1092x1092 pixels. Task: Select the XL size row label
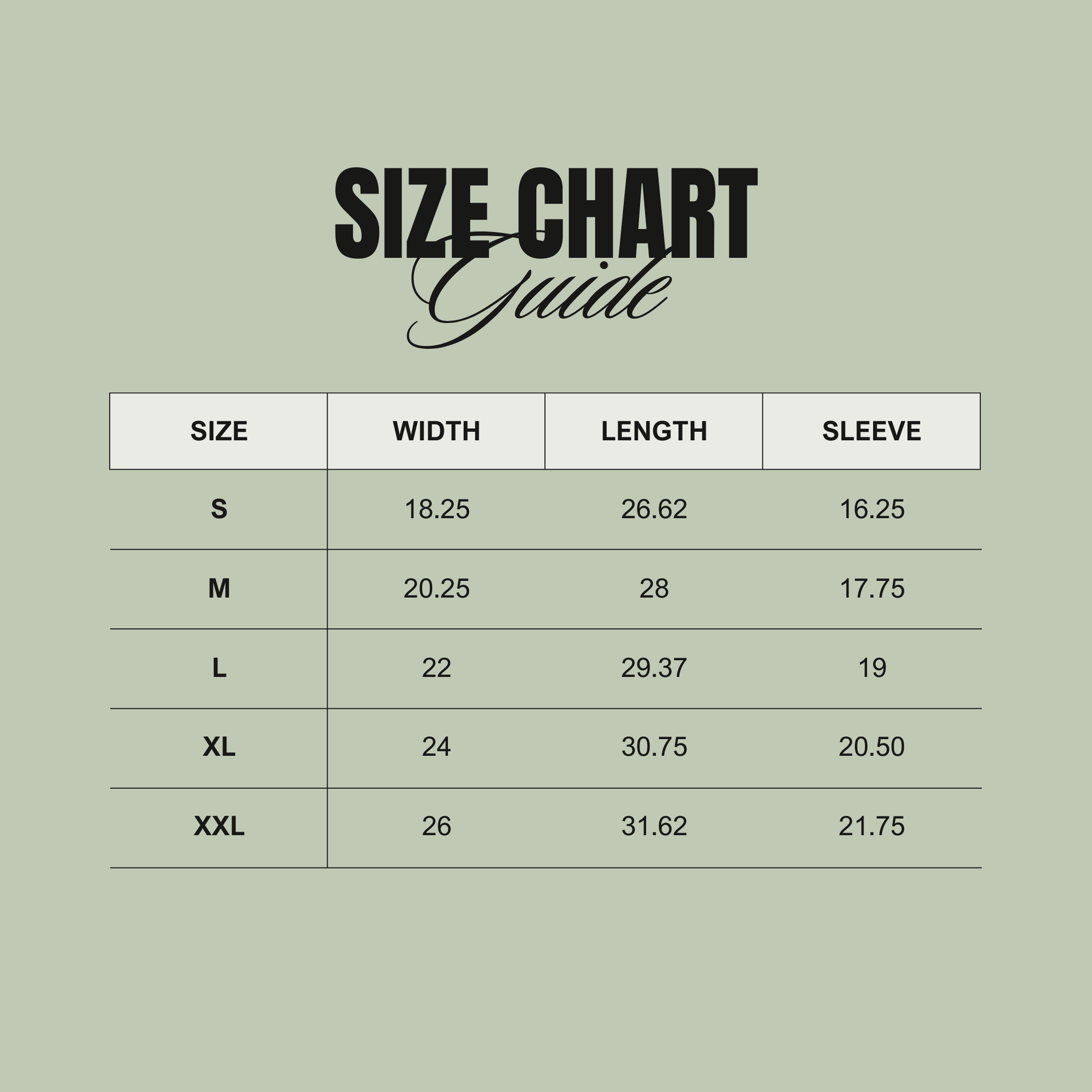tap(219, 747)
